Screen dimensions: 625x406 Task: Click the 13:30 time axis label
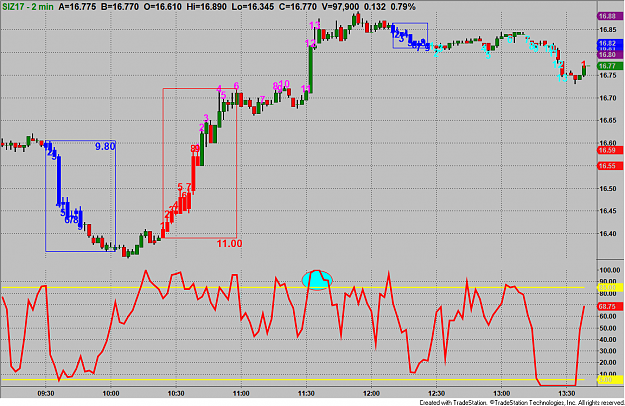(566, 394)
